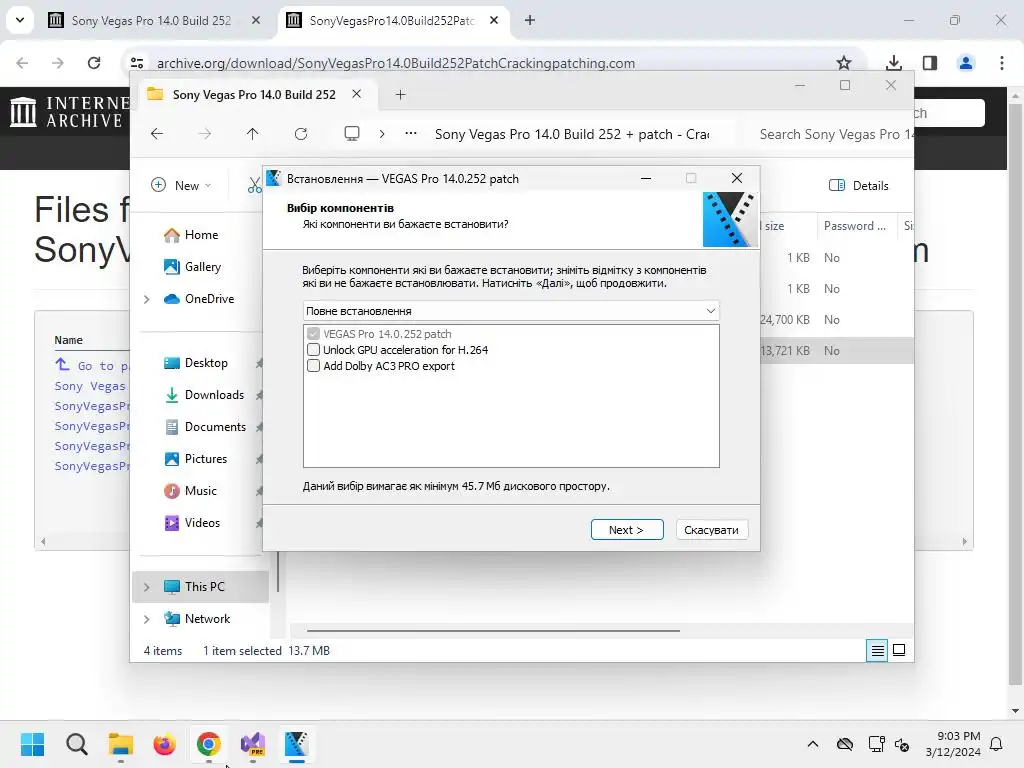Click the Explorer horizontal scrollbar
The height and width of the screenshot is (768, 1024).
pyautogui.click(x=493, y=631)
